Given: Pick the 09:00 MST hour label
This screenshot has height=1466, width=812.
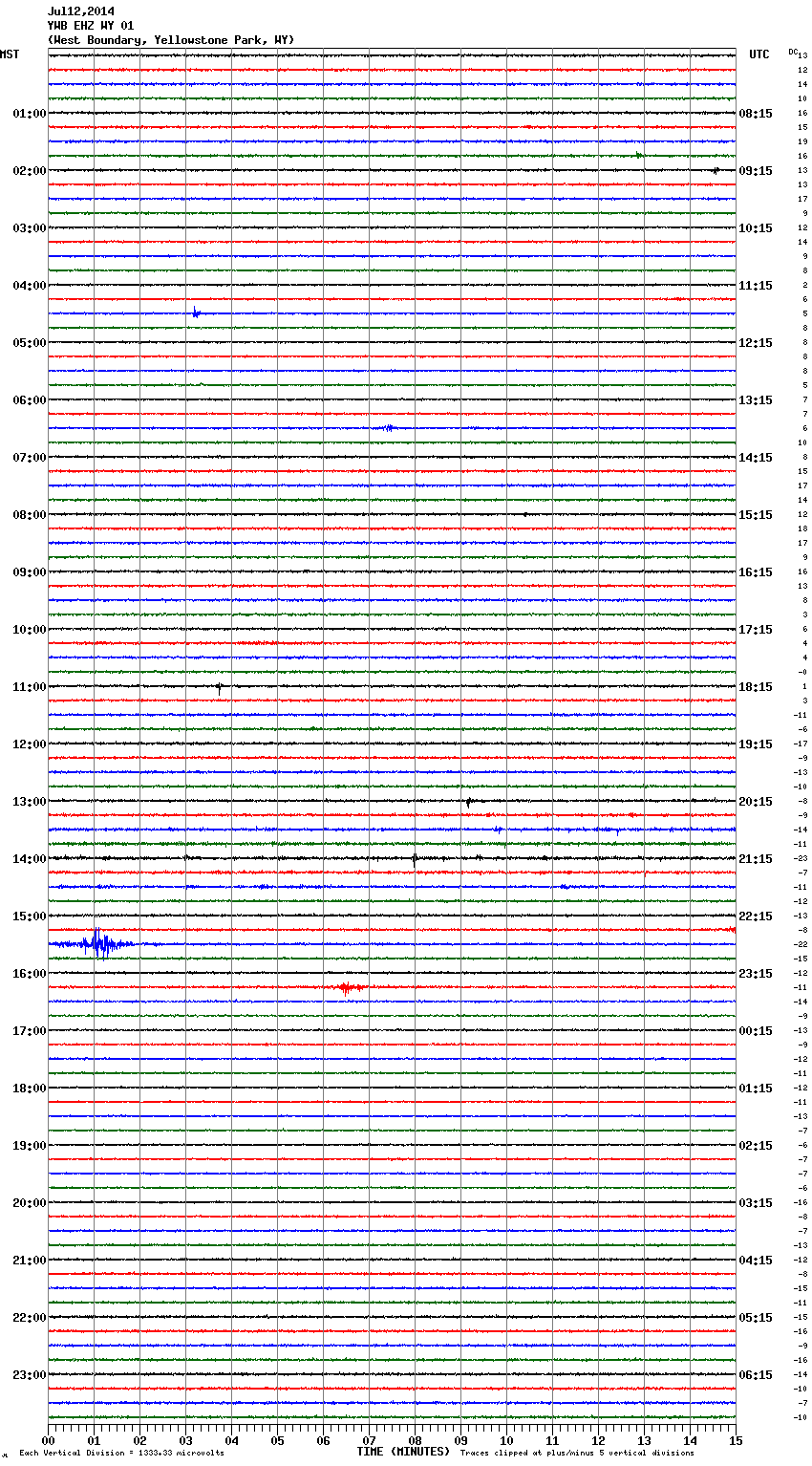Looking at the screenshot, I should tap(30, 572).
